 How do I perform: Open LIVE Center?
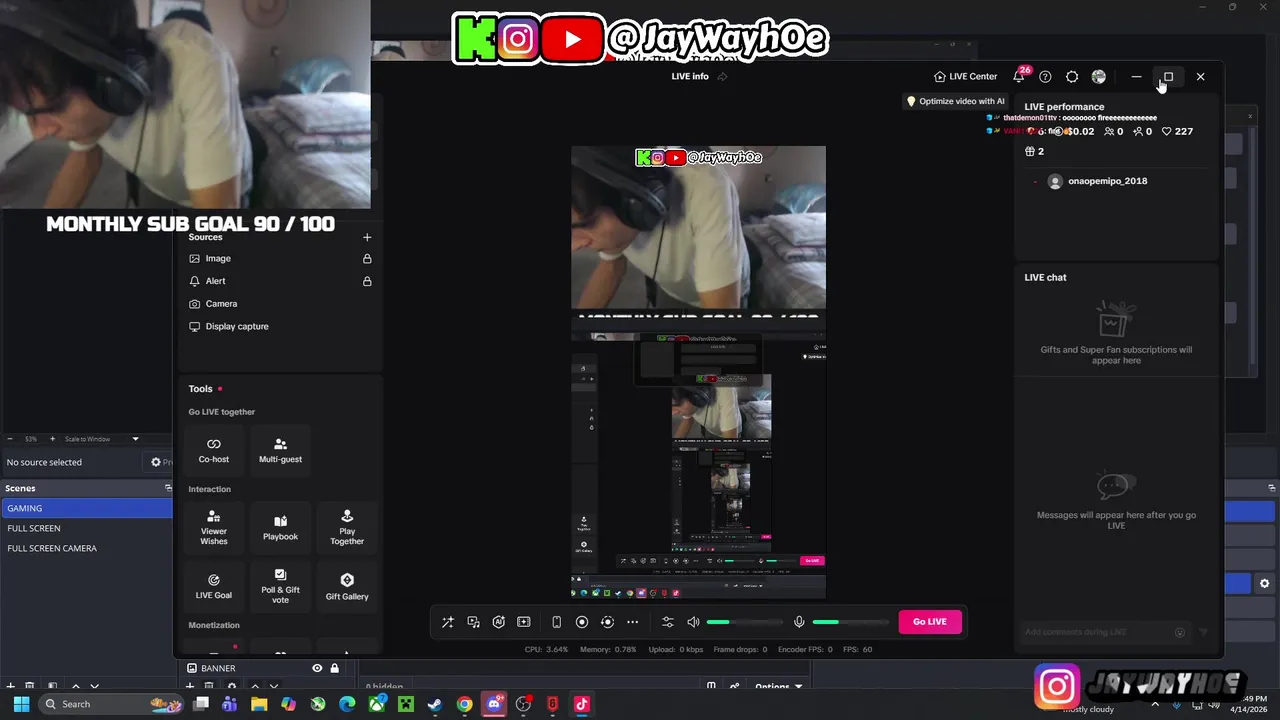965,77
